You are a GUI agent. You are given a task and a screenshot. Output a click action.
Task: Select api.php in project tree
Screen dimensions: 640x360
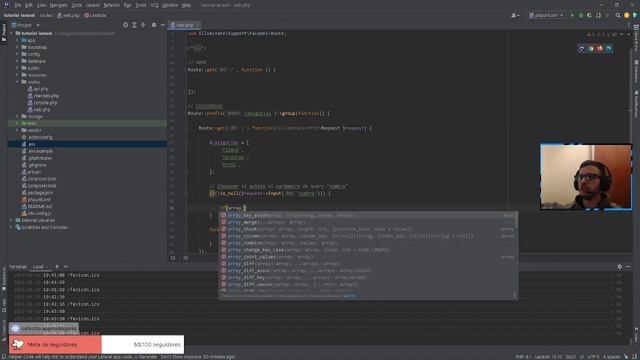[38, 89]
